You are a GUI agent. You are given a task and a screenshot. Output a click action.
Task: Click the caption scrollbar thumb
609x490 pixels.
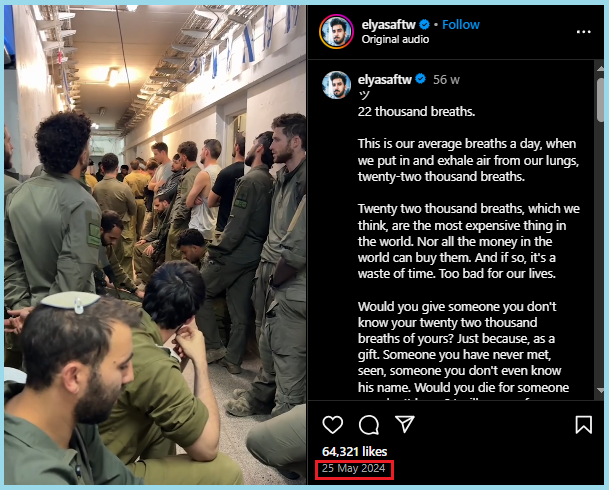(x=600, y=100)
